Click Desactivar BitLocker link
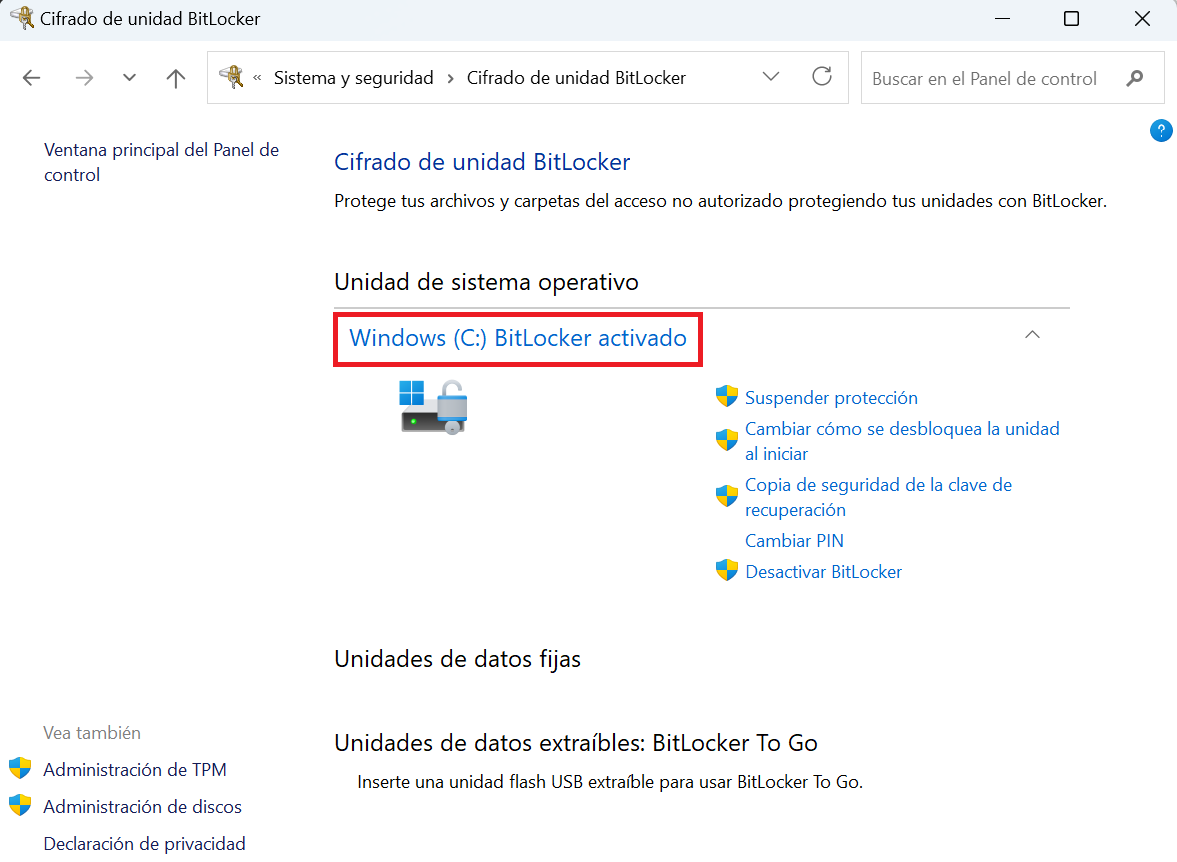1177x862 pixels. [823, 572]
